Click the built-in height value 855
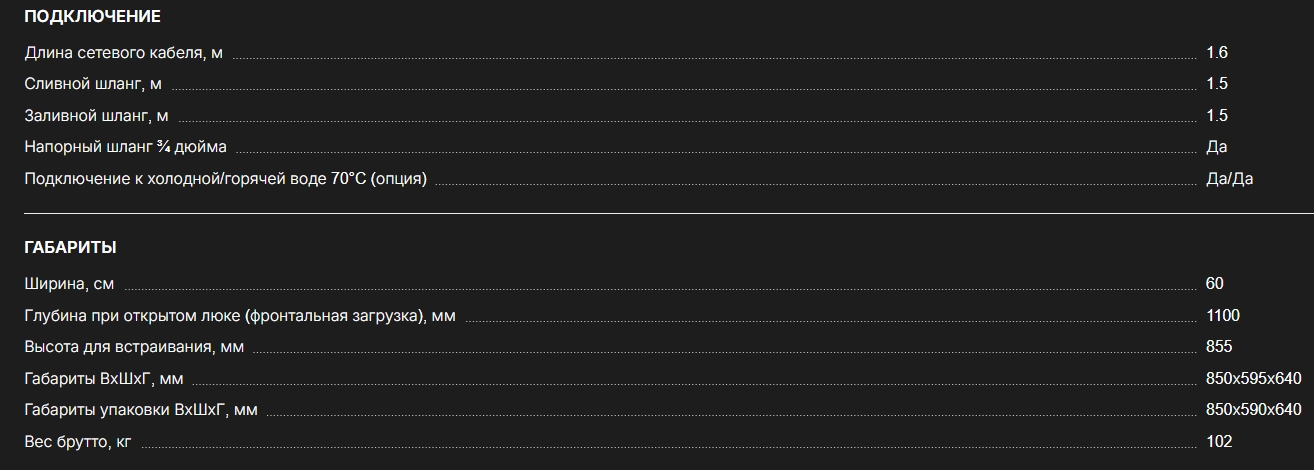 pyautogui.click(x=1219, y=347)
